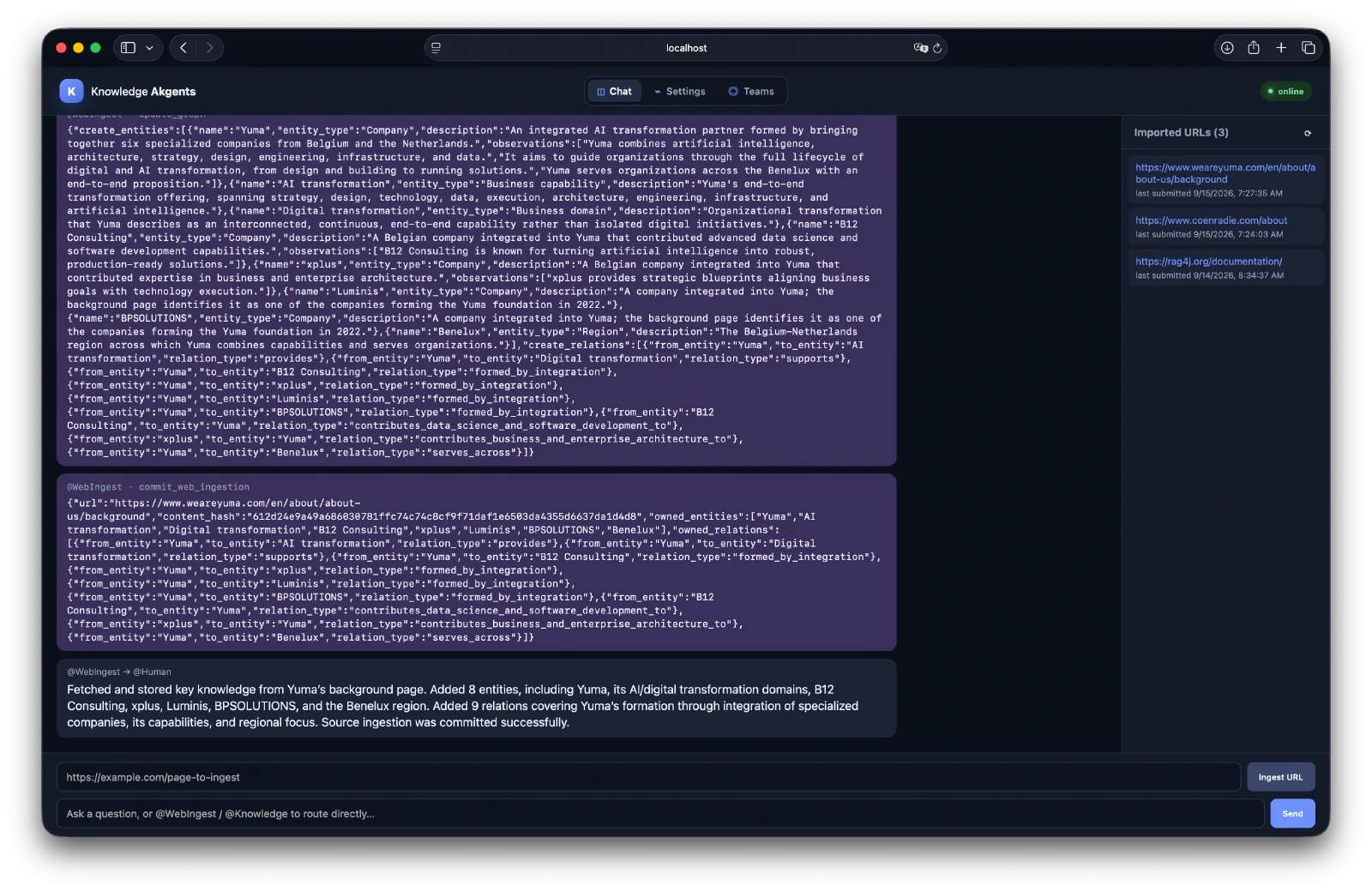Click the Ingest URL button
Viewport: 1372px width, 892px height.
click(1280, 777)
